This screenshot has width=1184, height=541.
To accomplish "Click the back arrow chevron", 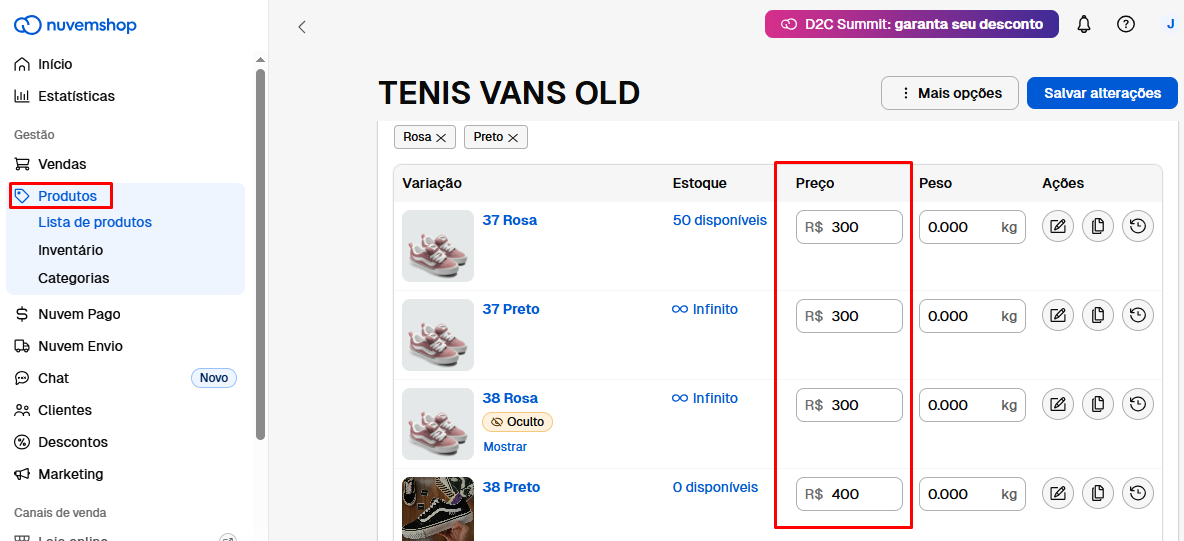I will 302,27.
